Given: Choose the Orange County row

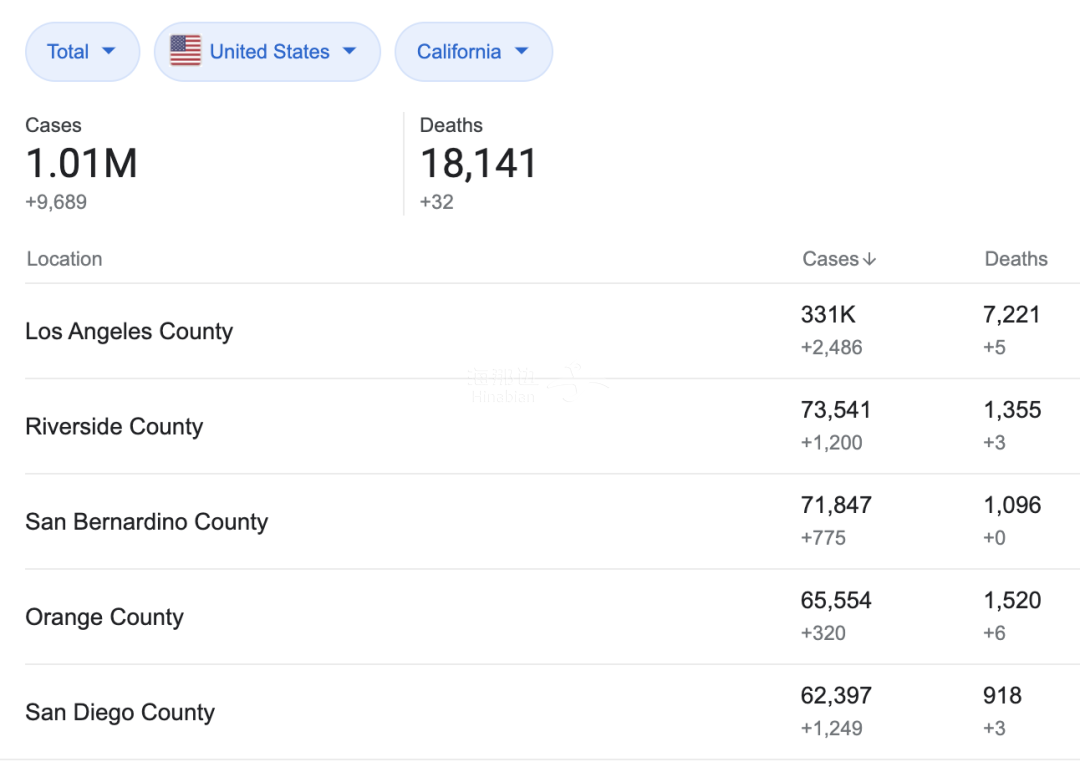Looking at the screenshot, I should 104,617.
